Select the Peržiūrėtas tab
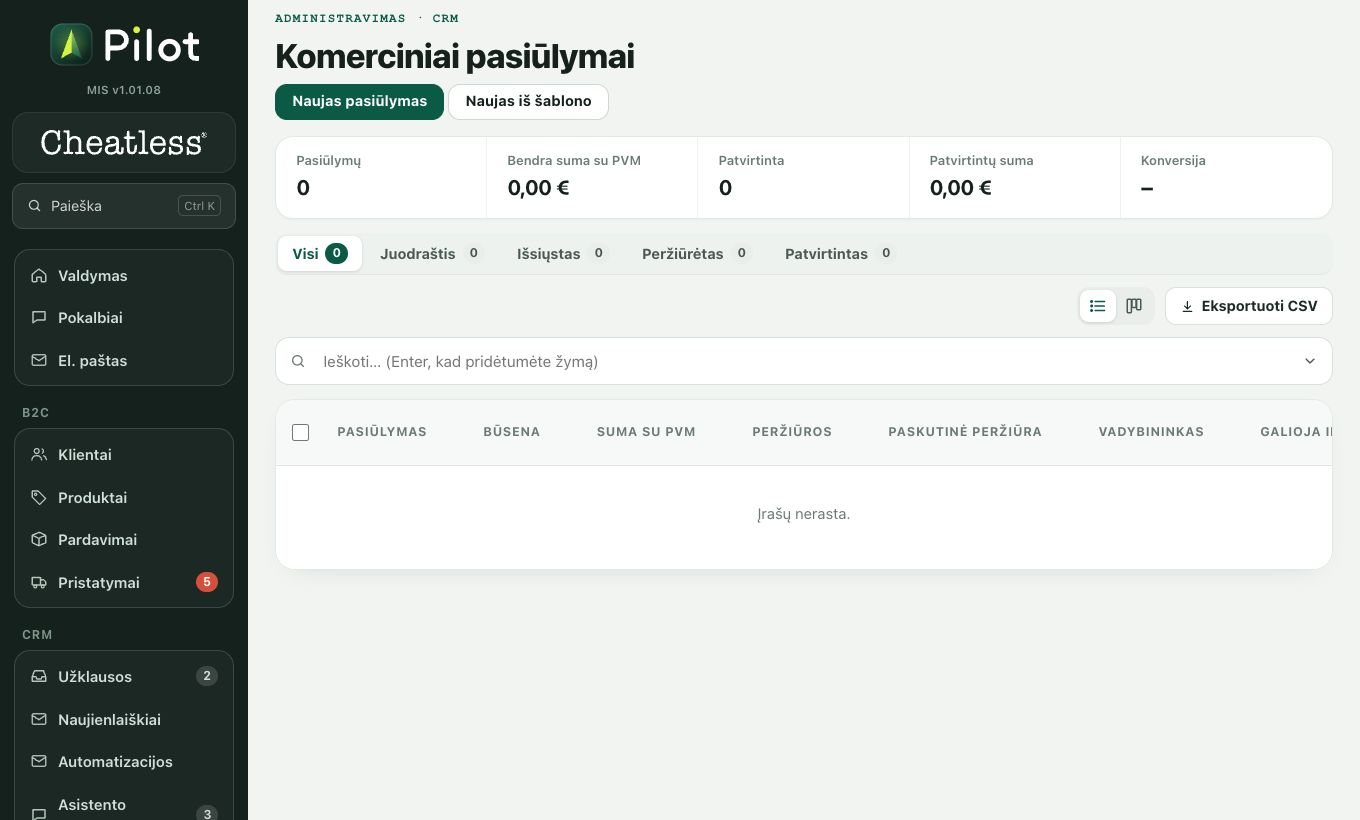The image size is (1360, 820). click(x=696, y=254)
